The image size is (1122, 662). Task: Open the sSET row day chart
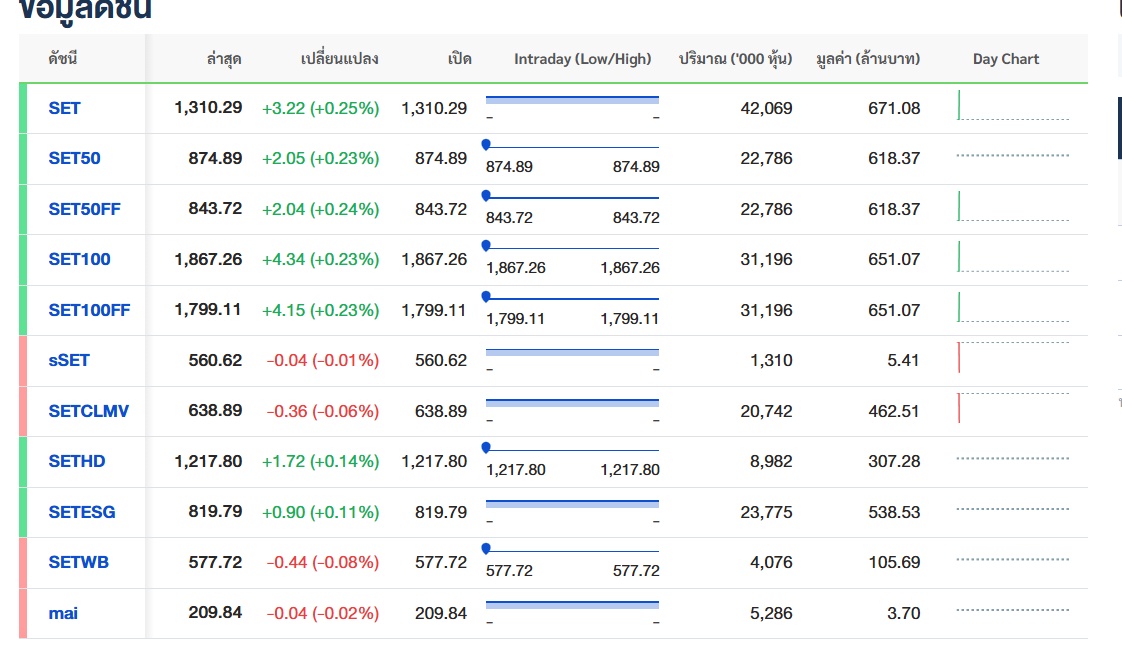tap(1012, 358)
